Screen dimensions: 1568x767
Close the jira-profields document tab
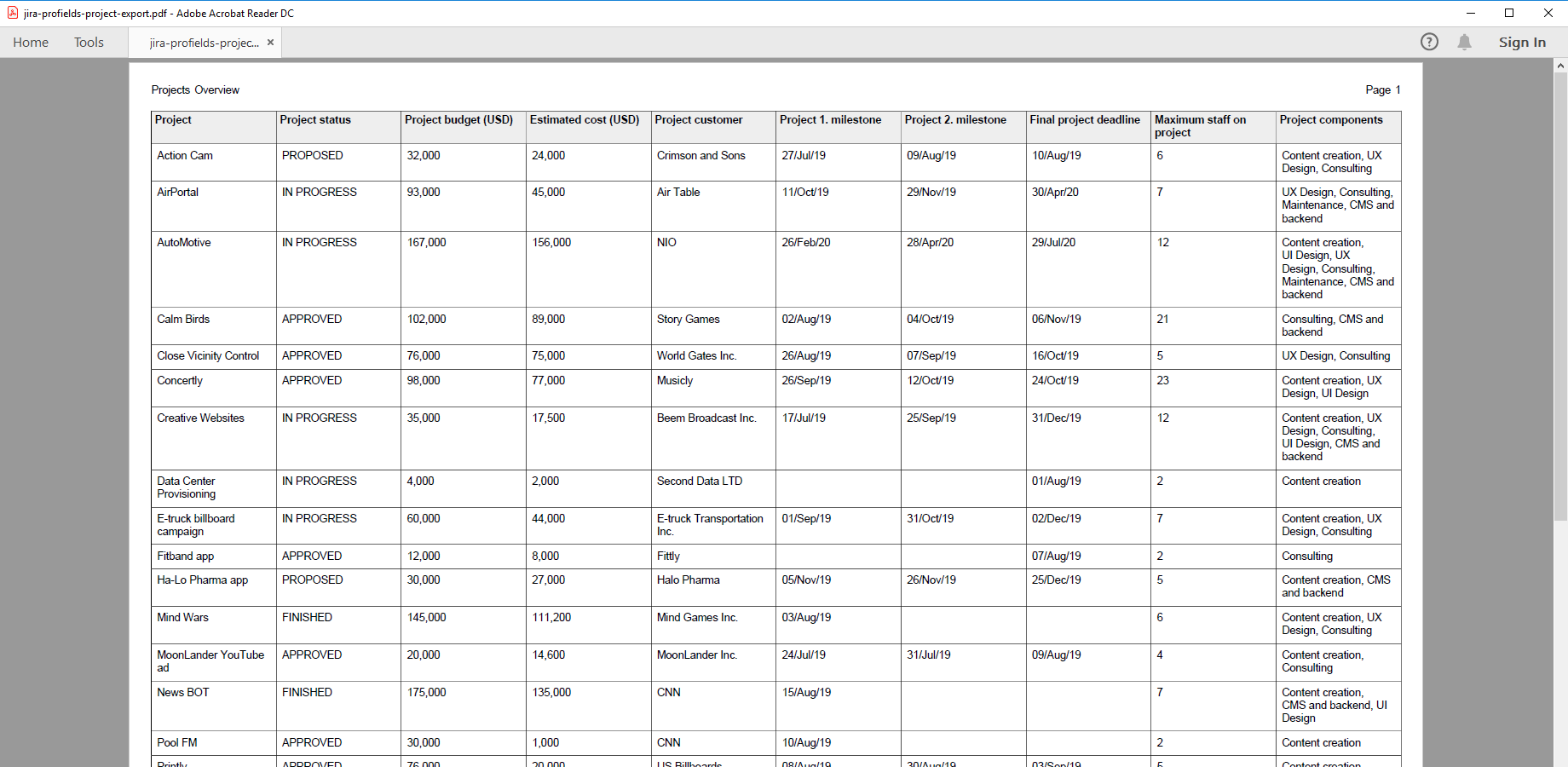(x=270, y=43)
